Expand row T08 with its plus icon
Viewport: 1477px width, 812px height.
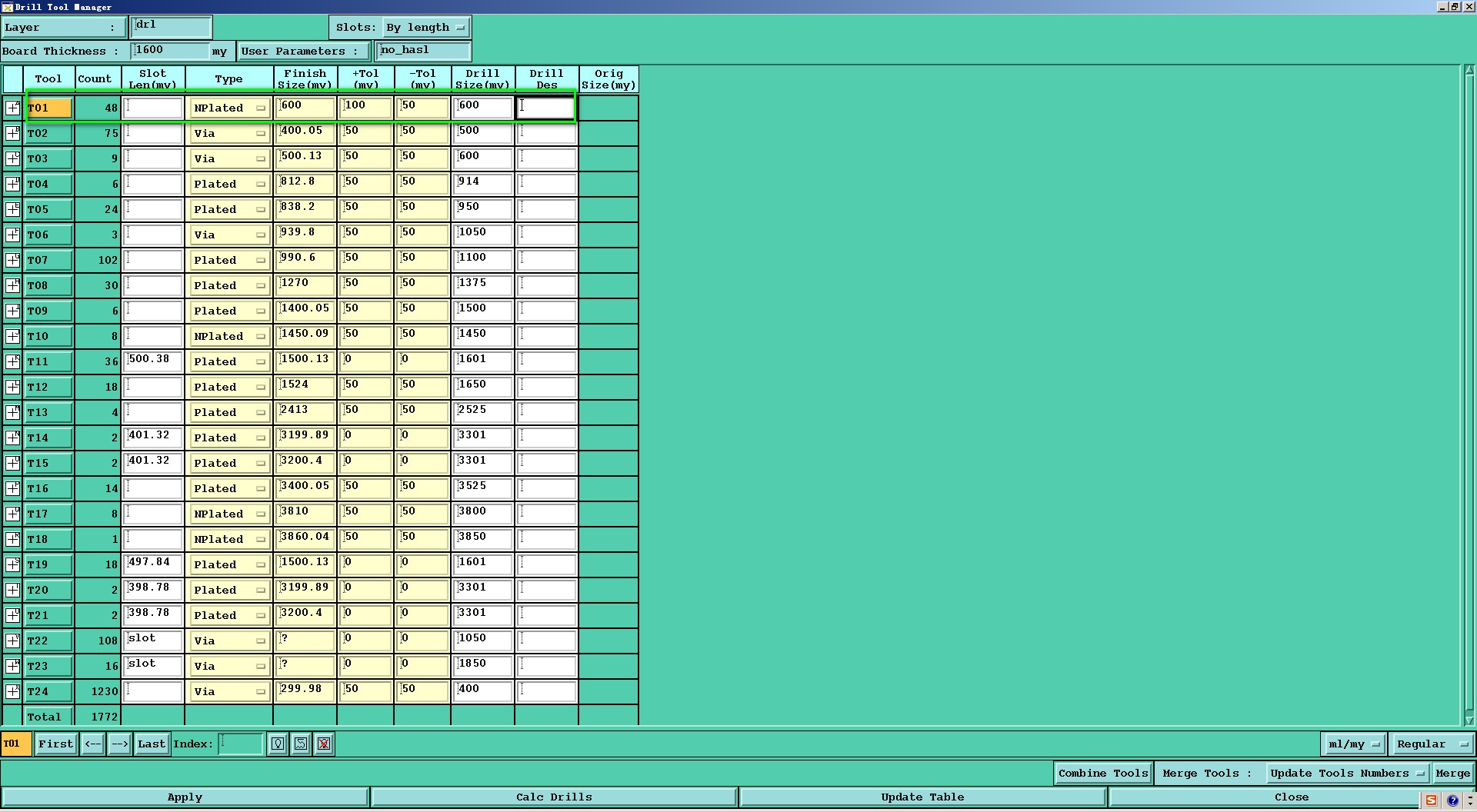pos(13,285)
